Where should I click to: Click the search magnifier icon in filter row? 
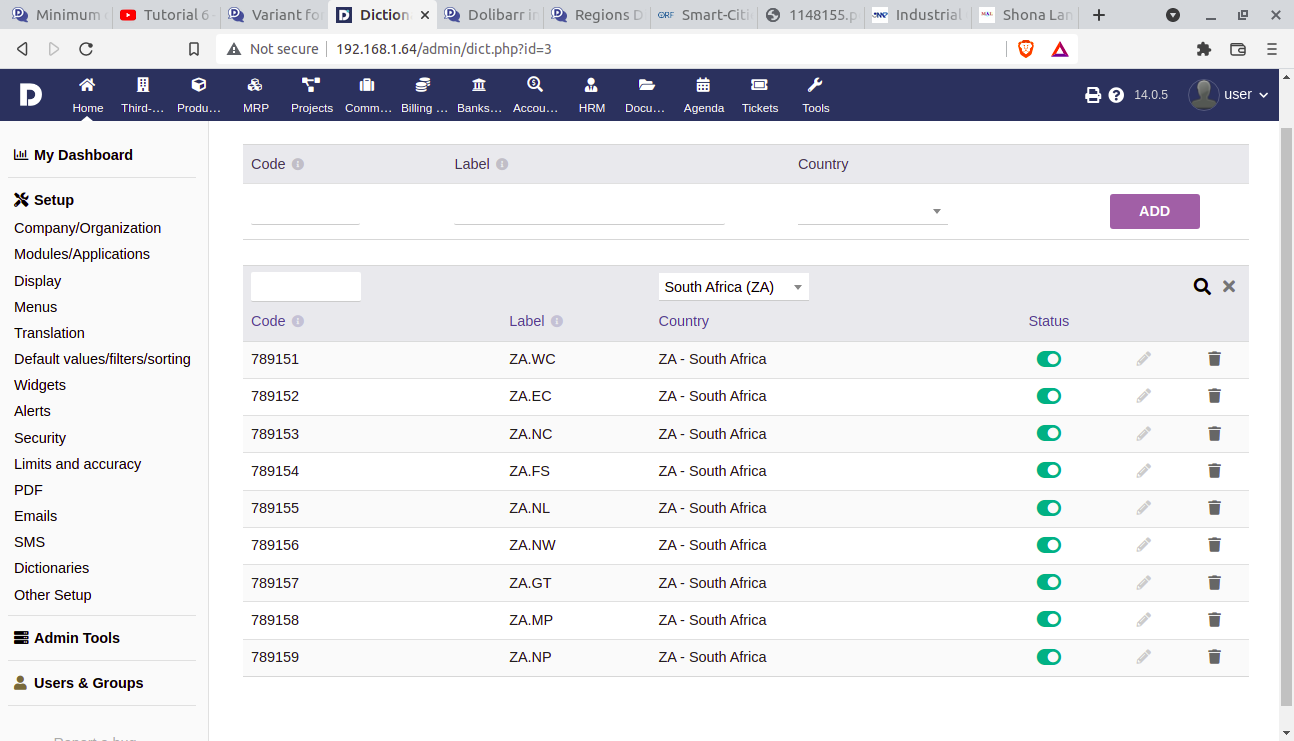pyautogui.click(x=1201, y=287)
